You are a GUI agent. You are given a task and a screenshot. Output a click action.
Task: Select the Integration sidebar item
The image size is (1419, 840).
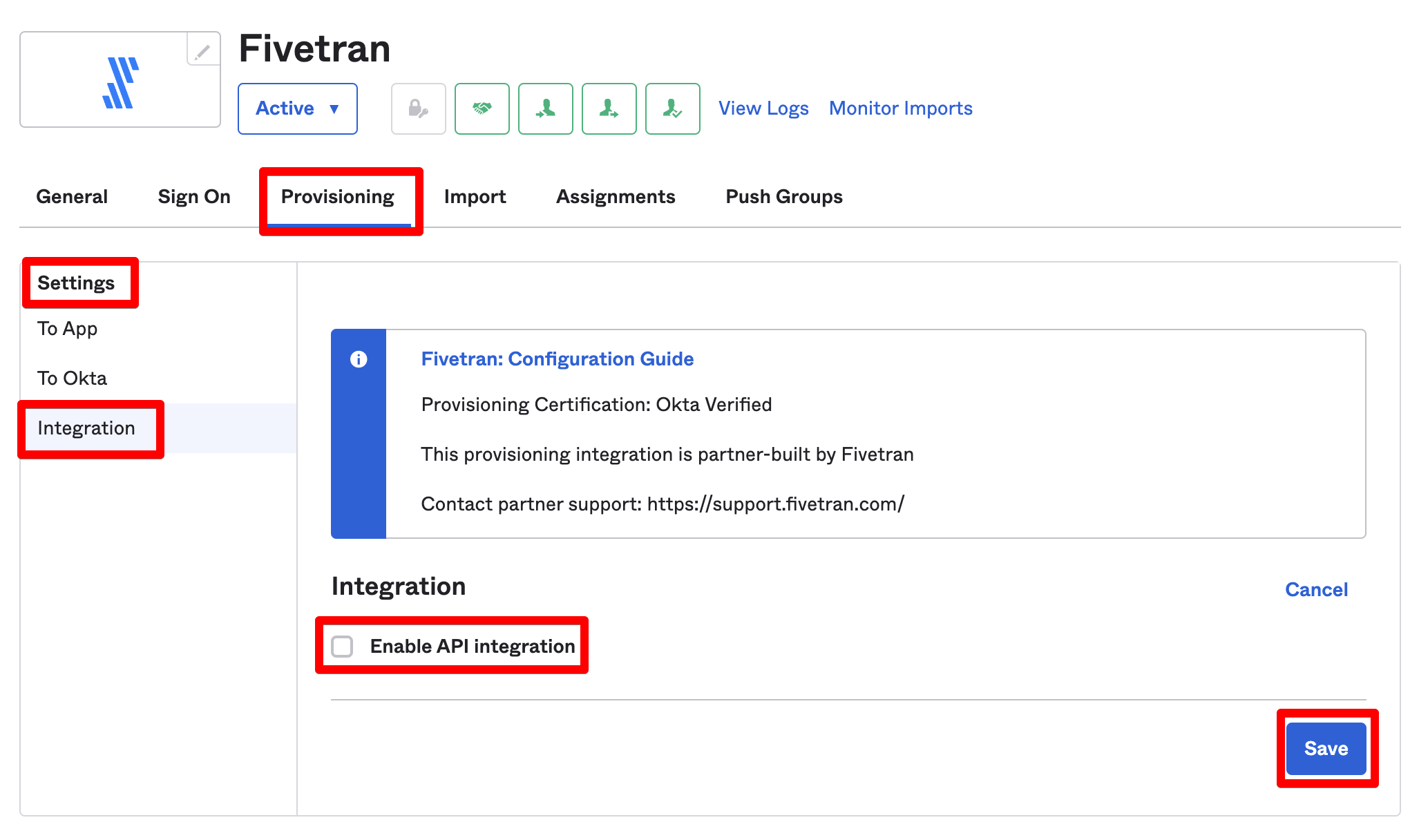[86, 428]
